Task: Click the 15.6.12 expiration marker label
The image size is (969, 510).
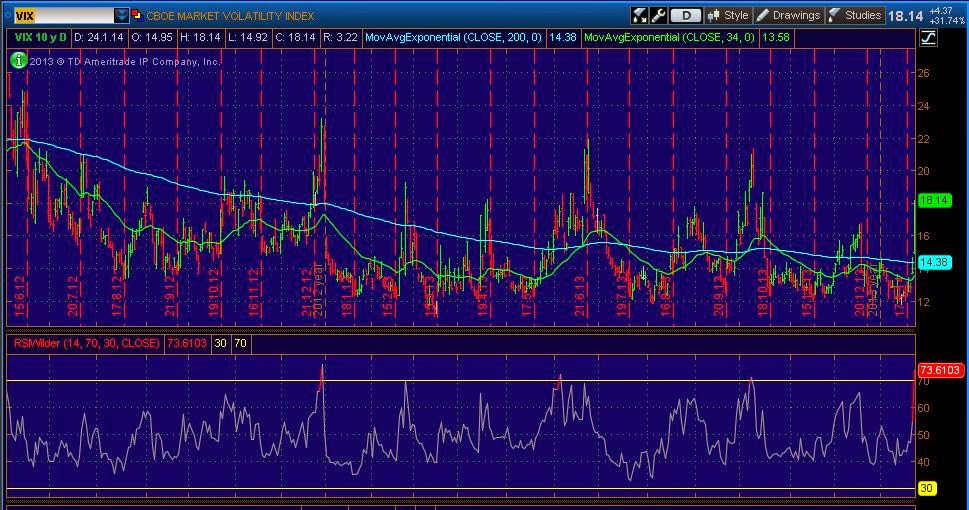Action: [20, 296]
